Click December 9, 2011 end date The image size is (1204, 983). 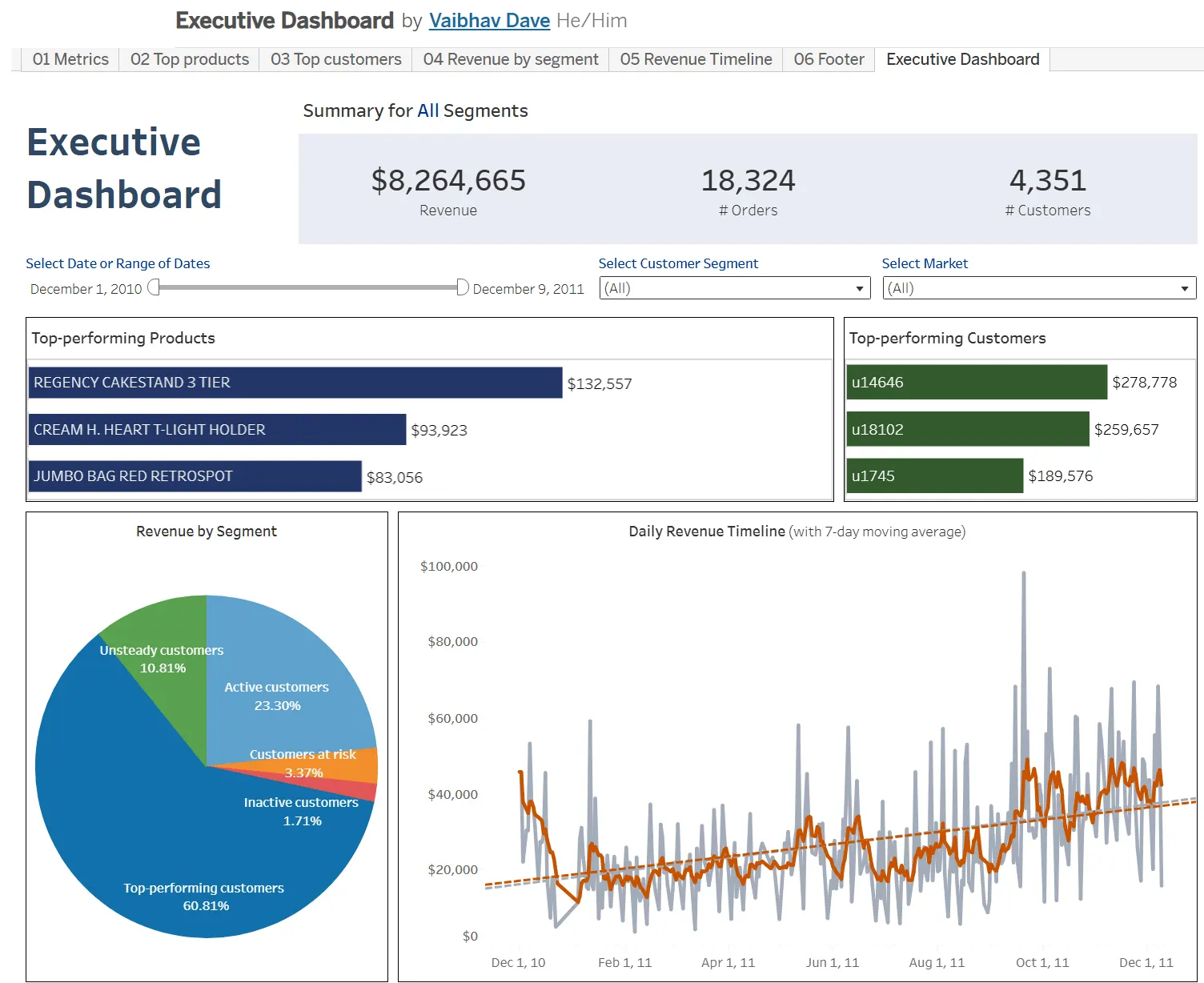(528, 289)
